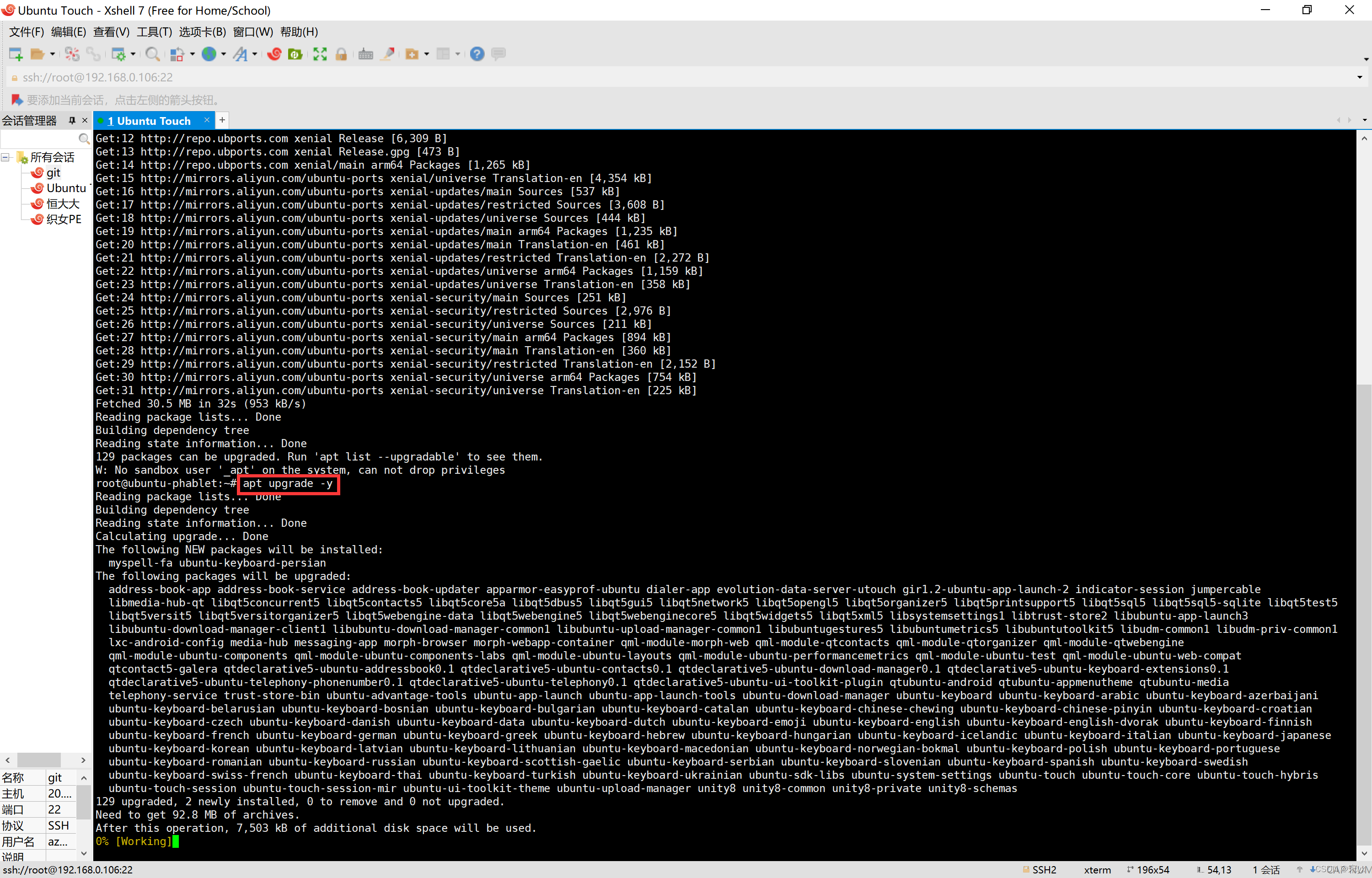Select the Ubuntu session in tree
1372x878 pixels.
click(59, 188)
